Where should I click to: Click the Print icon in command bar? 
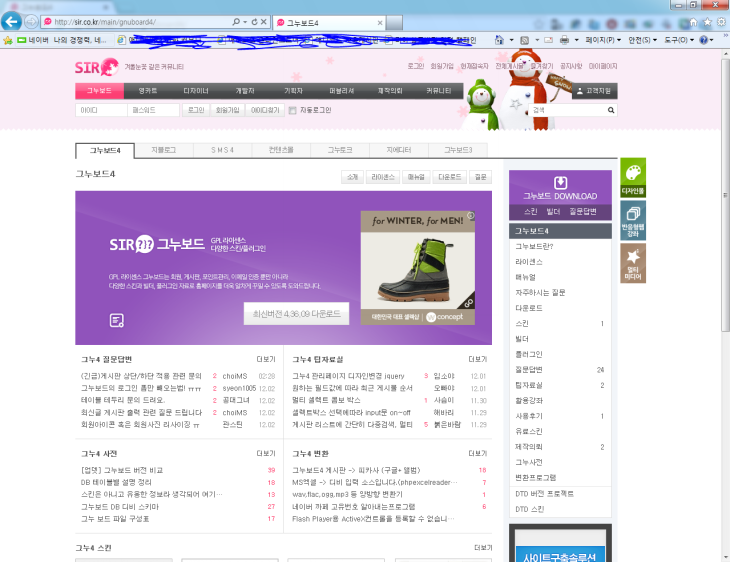pyautogui.click(x=564, y=41)
